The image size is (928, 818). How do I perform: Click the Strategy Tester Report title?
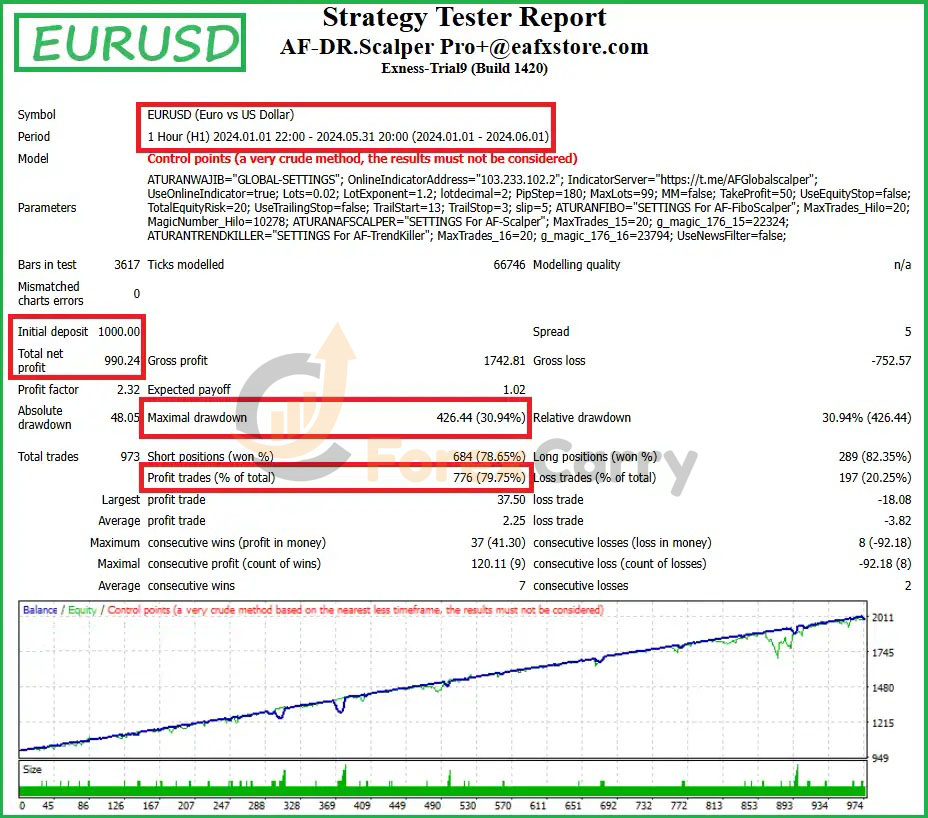(464, 18)
